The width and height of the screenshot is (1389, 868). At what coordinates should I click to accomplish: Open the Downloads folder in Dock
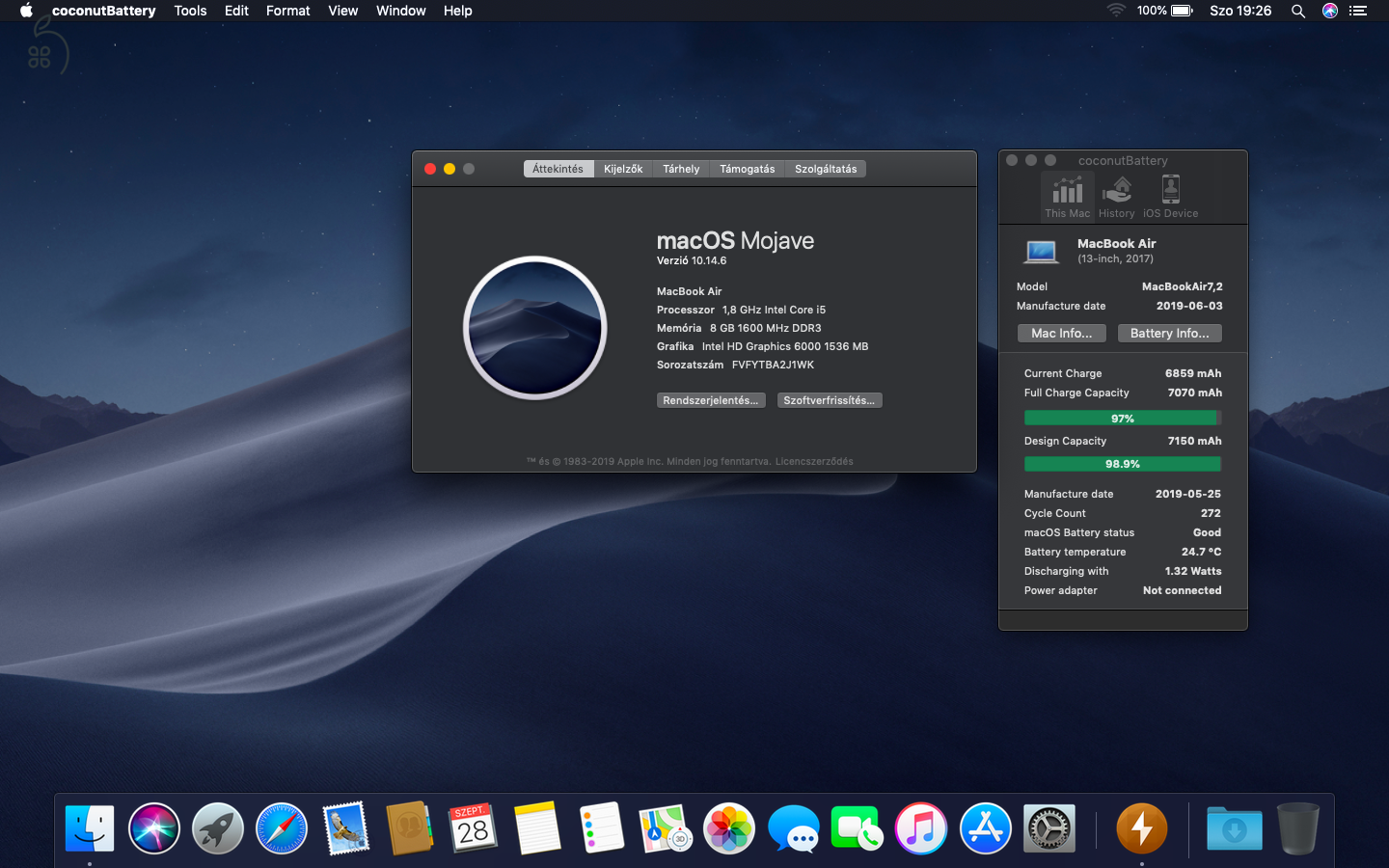[x=1234, y=828]
